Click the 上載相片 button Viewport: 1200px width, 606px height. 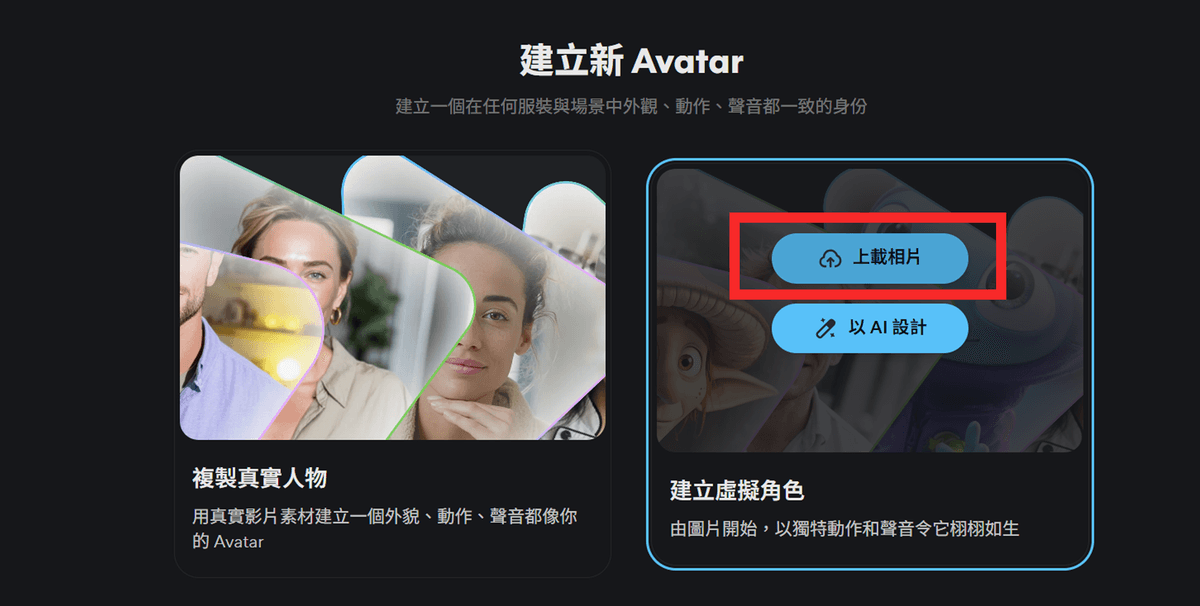click(869, 259)
